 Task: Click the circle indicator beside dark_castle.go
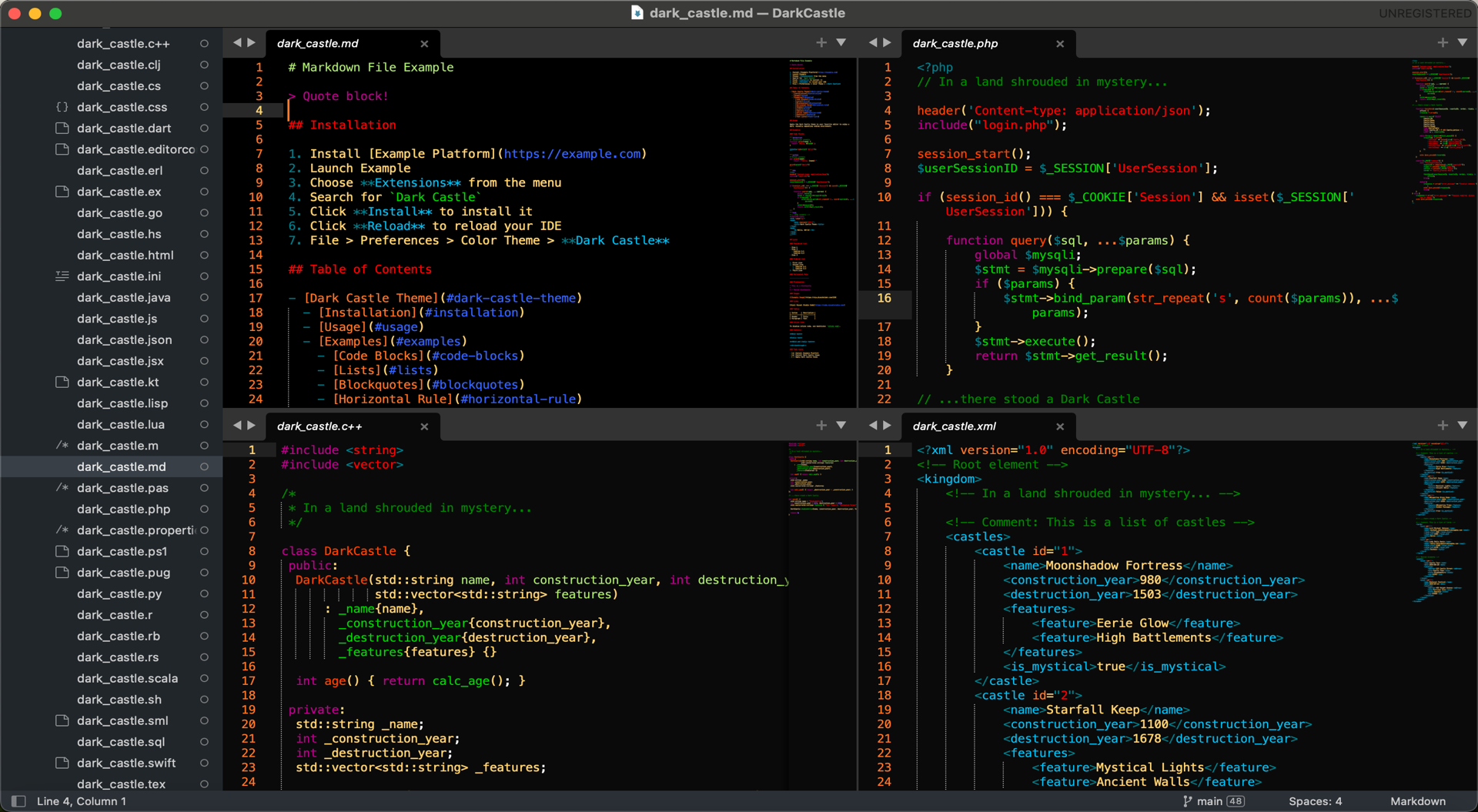(x=204, y=213)
